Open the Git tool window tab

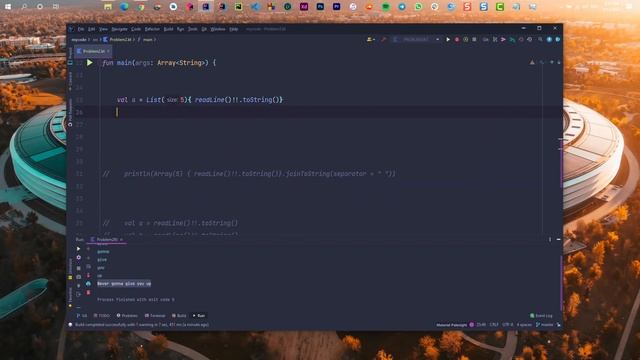82,316
